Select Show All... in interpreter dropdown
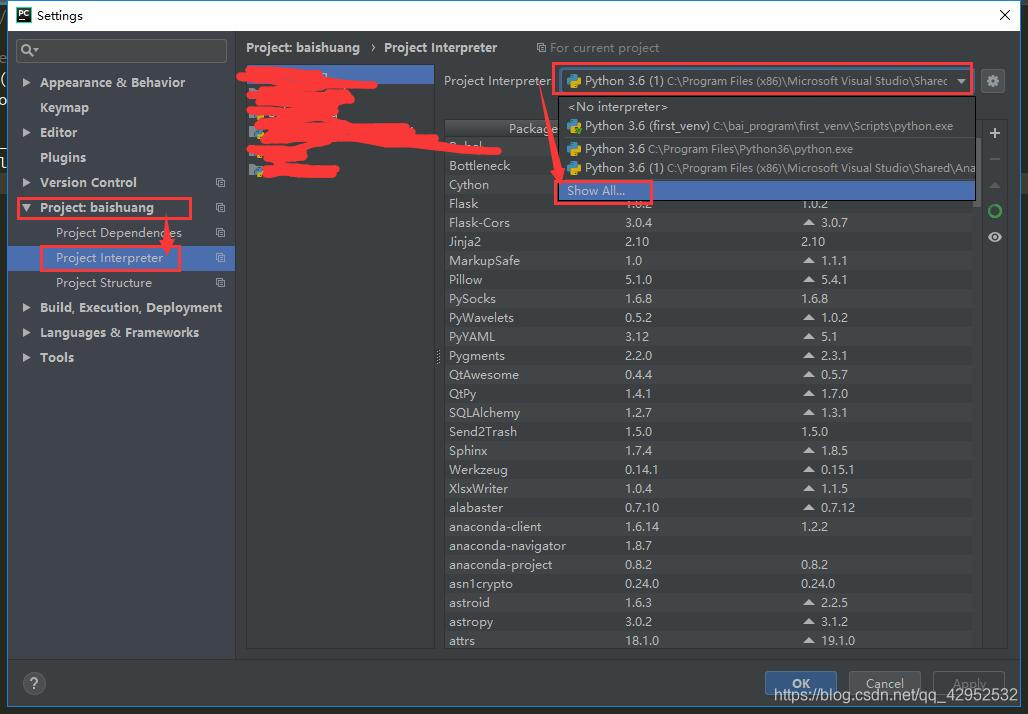Screen dimensions: 1028x714 coord(767,191)
